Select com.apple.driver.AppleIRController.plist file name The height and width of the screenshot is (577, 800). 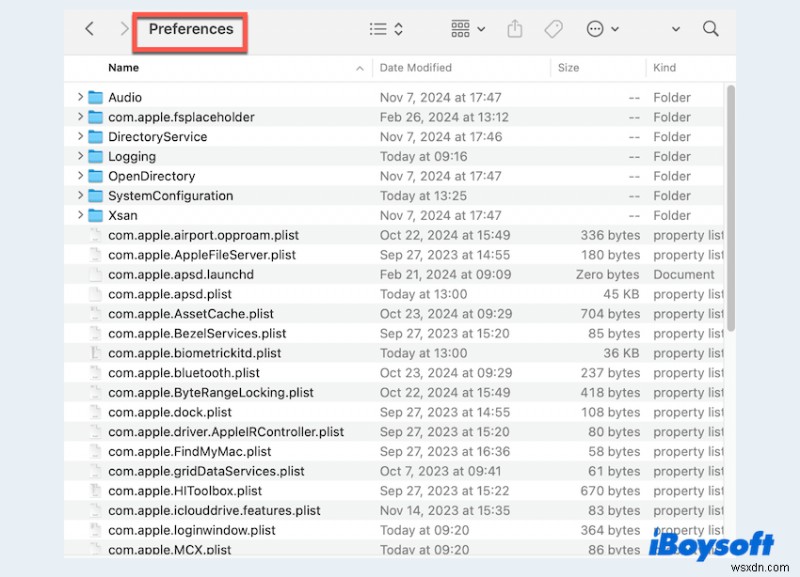coord(226,432)
